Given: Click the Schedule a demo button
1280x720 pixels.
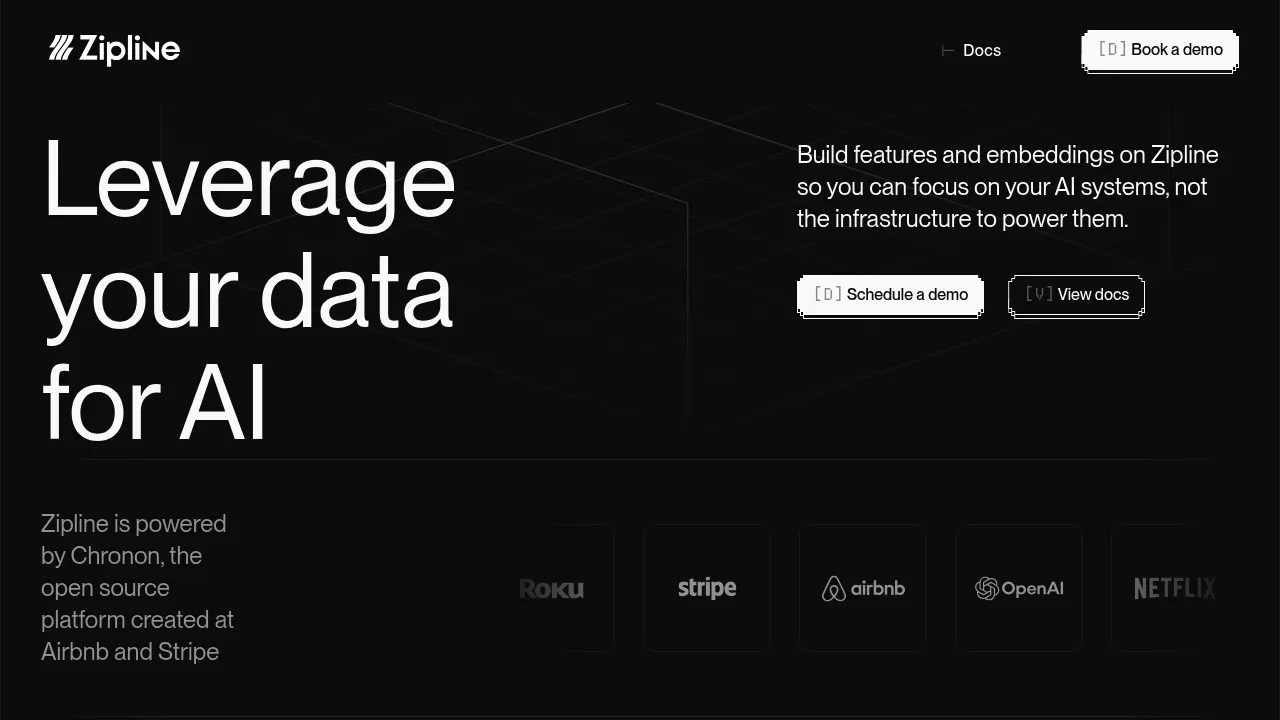Looking at the screenshot, I should point(890,295).
